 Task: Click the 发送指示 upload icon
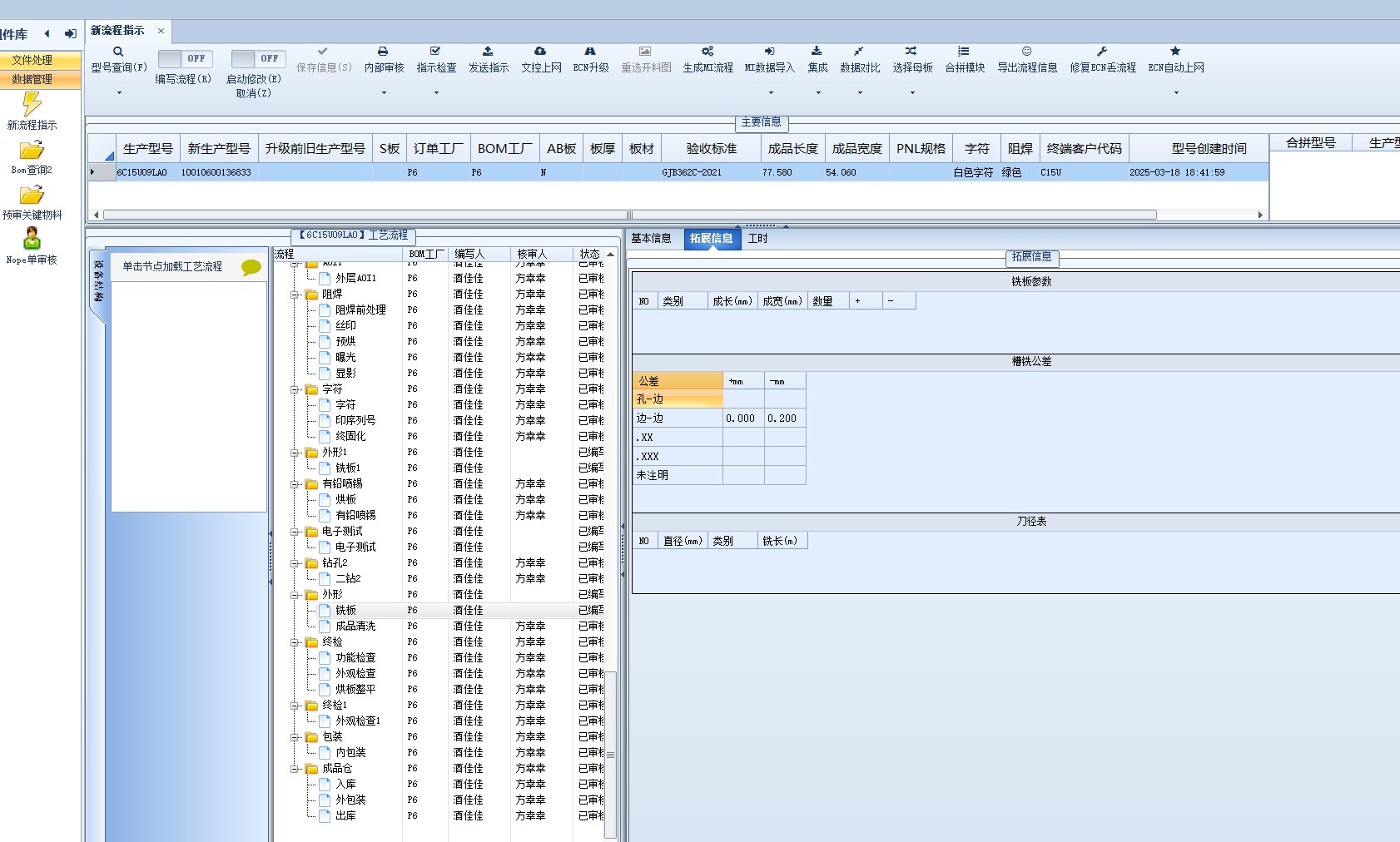pos(488,52)
